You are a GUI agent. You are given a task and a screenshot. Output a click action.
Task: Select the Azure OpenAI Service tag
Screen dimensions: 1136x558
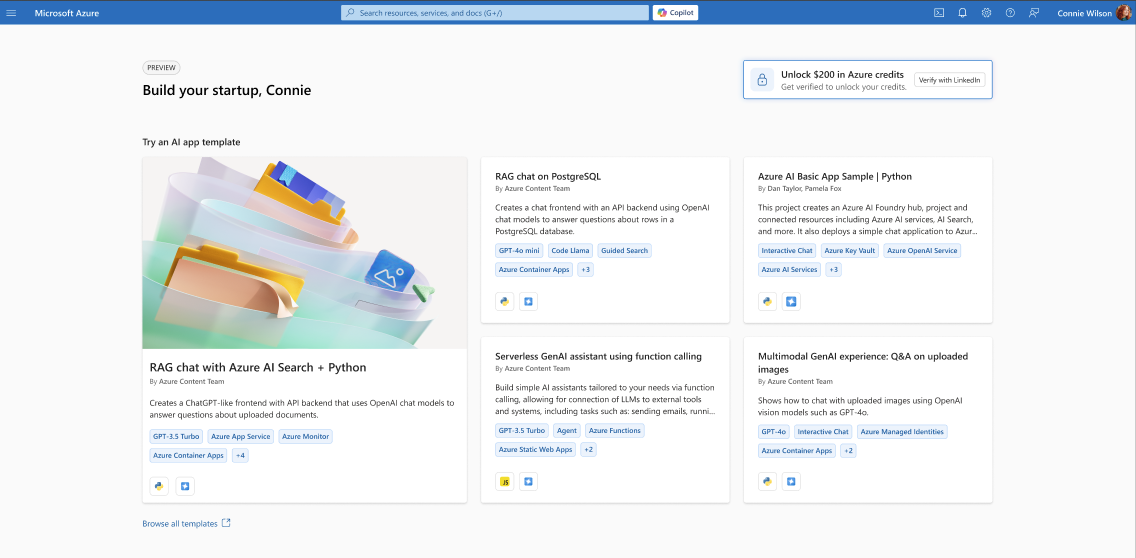922,251
